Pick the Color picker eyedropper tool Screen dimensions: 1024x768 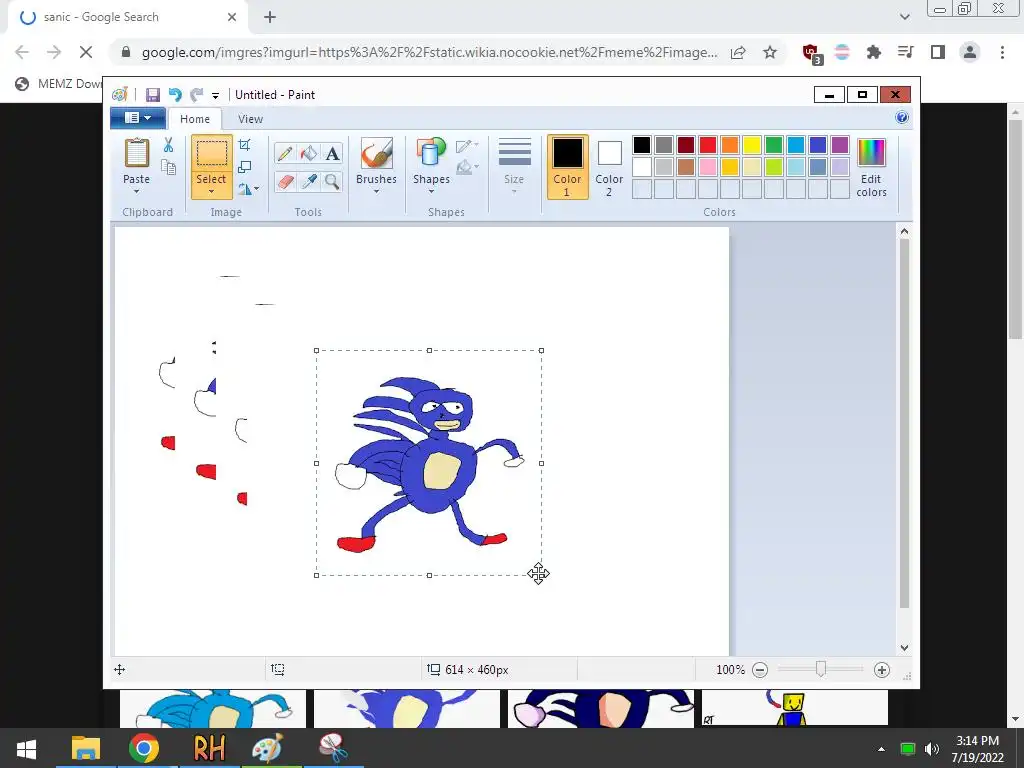click(308, 181)
